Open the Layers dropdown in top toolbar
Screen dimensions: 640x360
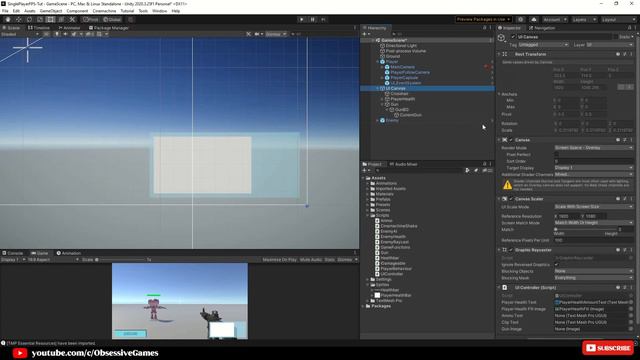[584, 20]
